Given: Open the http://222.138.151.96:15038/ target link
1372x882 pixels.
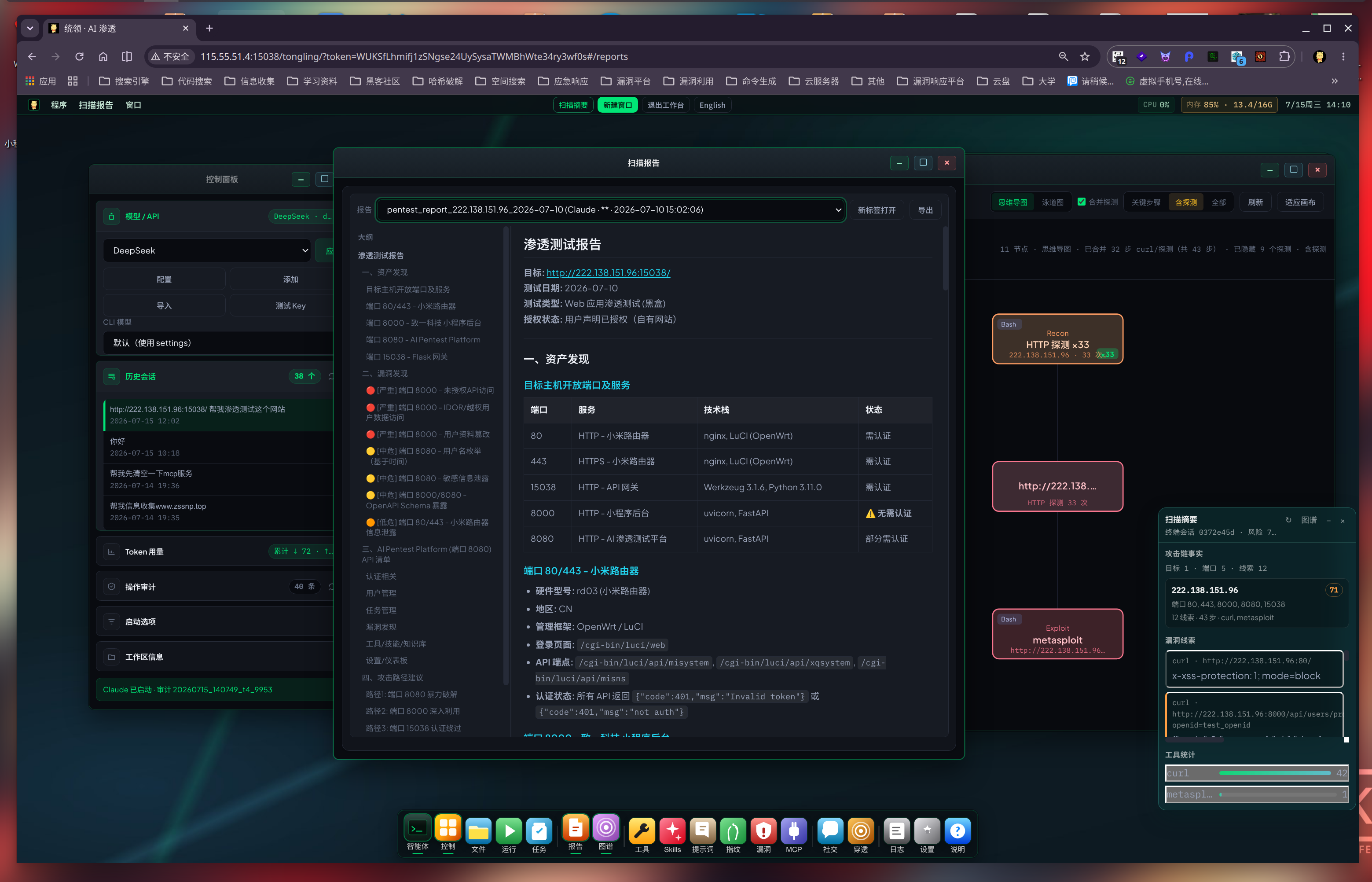Looking at the screenshot, I should (x=608, y=272).
